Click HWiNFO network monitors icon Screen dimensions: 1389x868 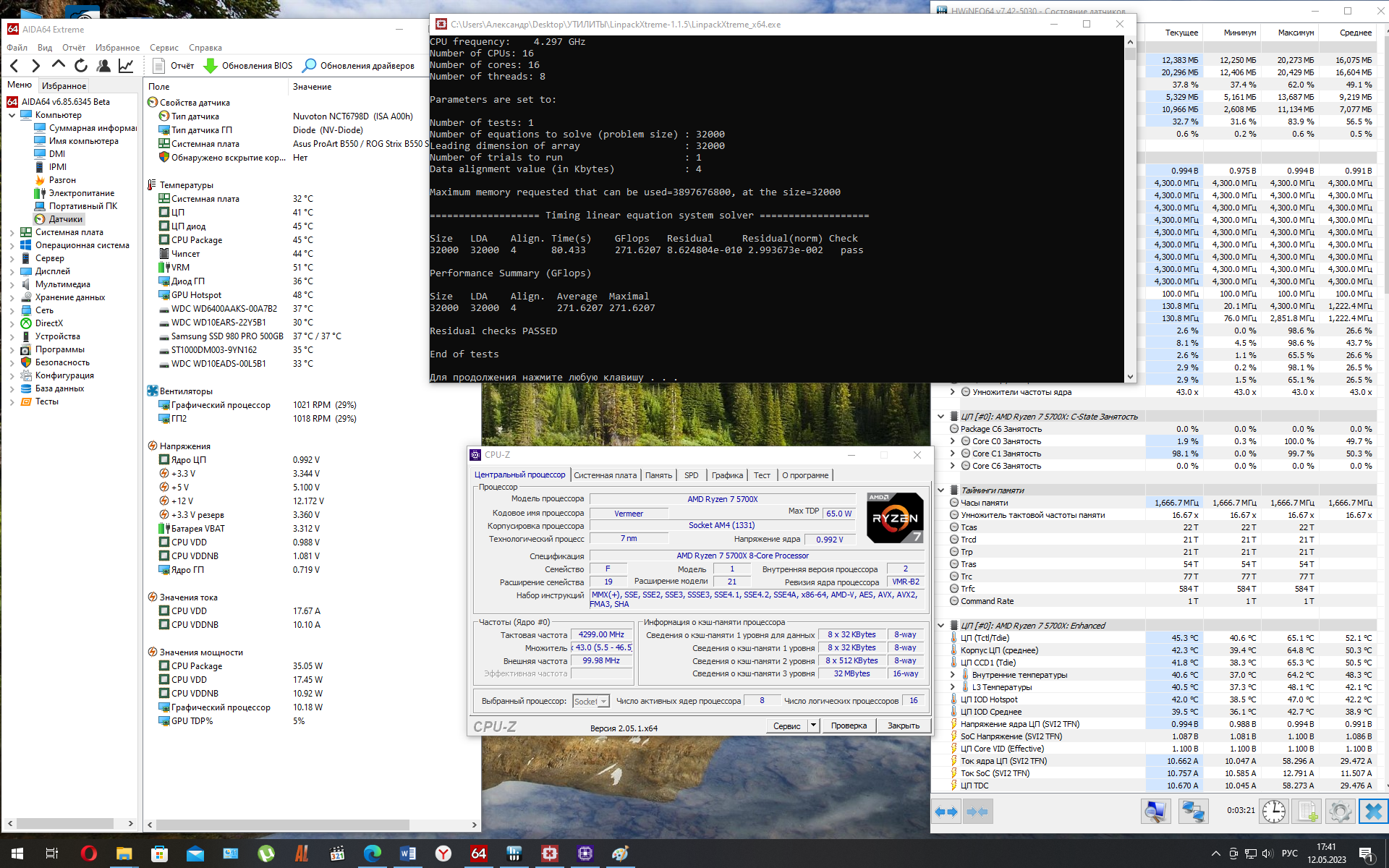pos(1192,811)
